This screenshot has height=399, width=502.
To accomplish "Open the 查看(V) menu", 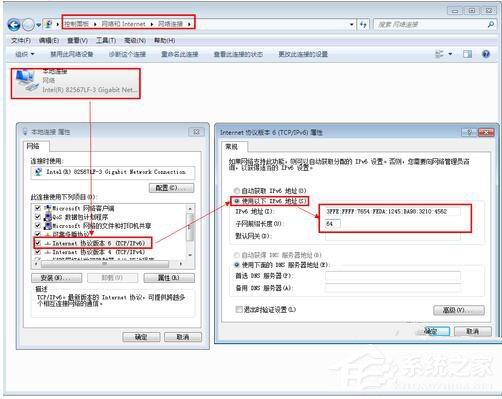I will 77,40.
